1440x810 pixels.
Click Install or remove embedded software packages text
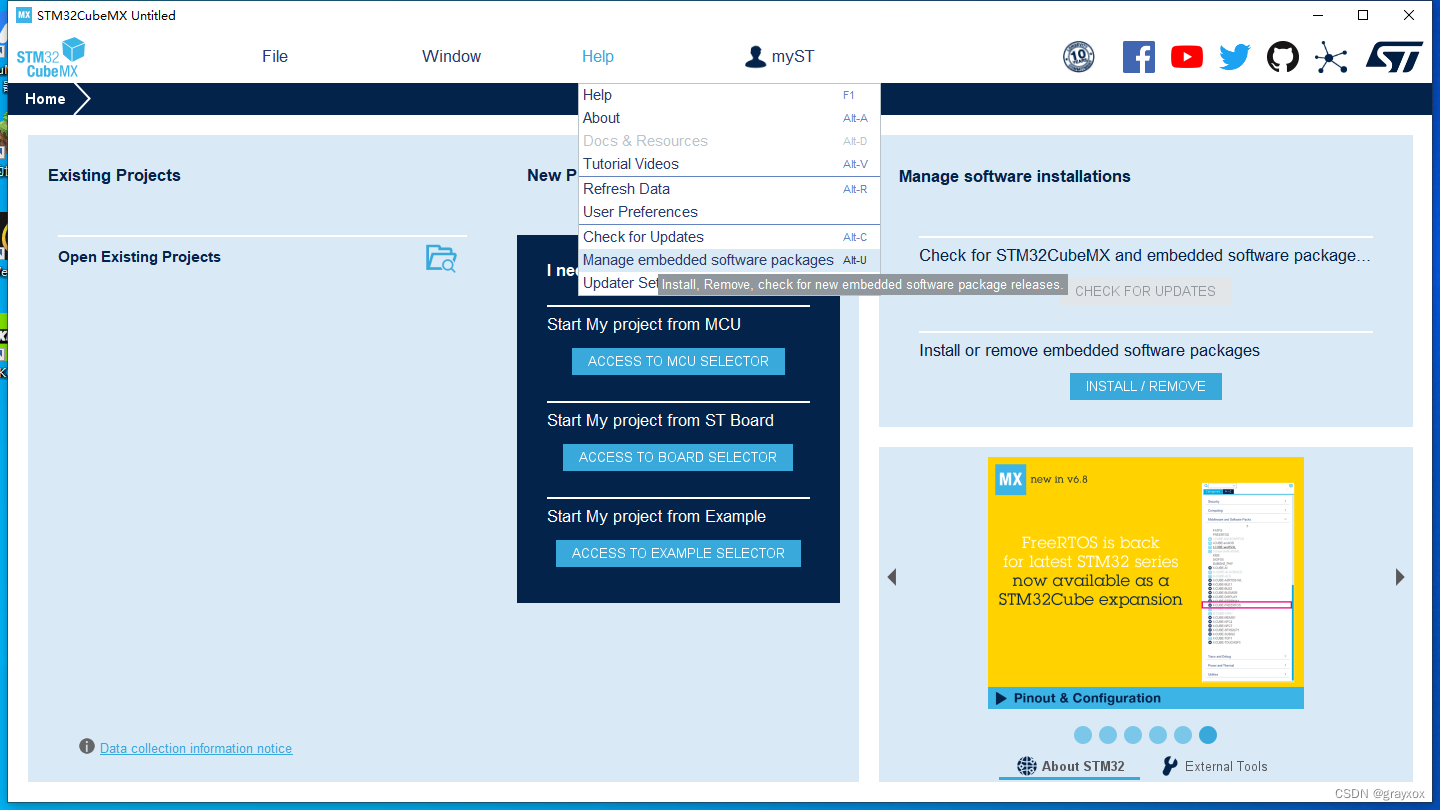pos(1089,351)
